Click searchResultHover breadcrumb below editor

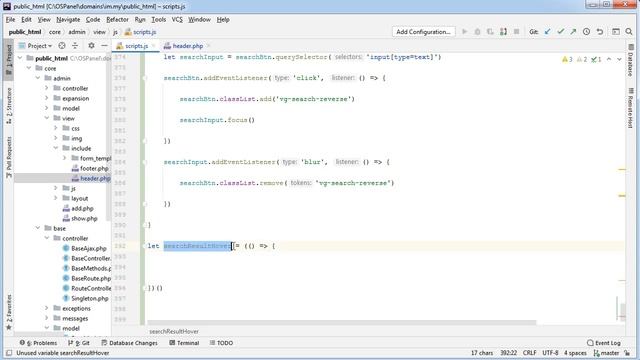[174, 331]
